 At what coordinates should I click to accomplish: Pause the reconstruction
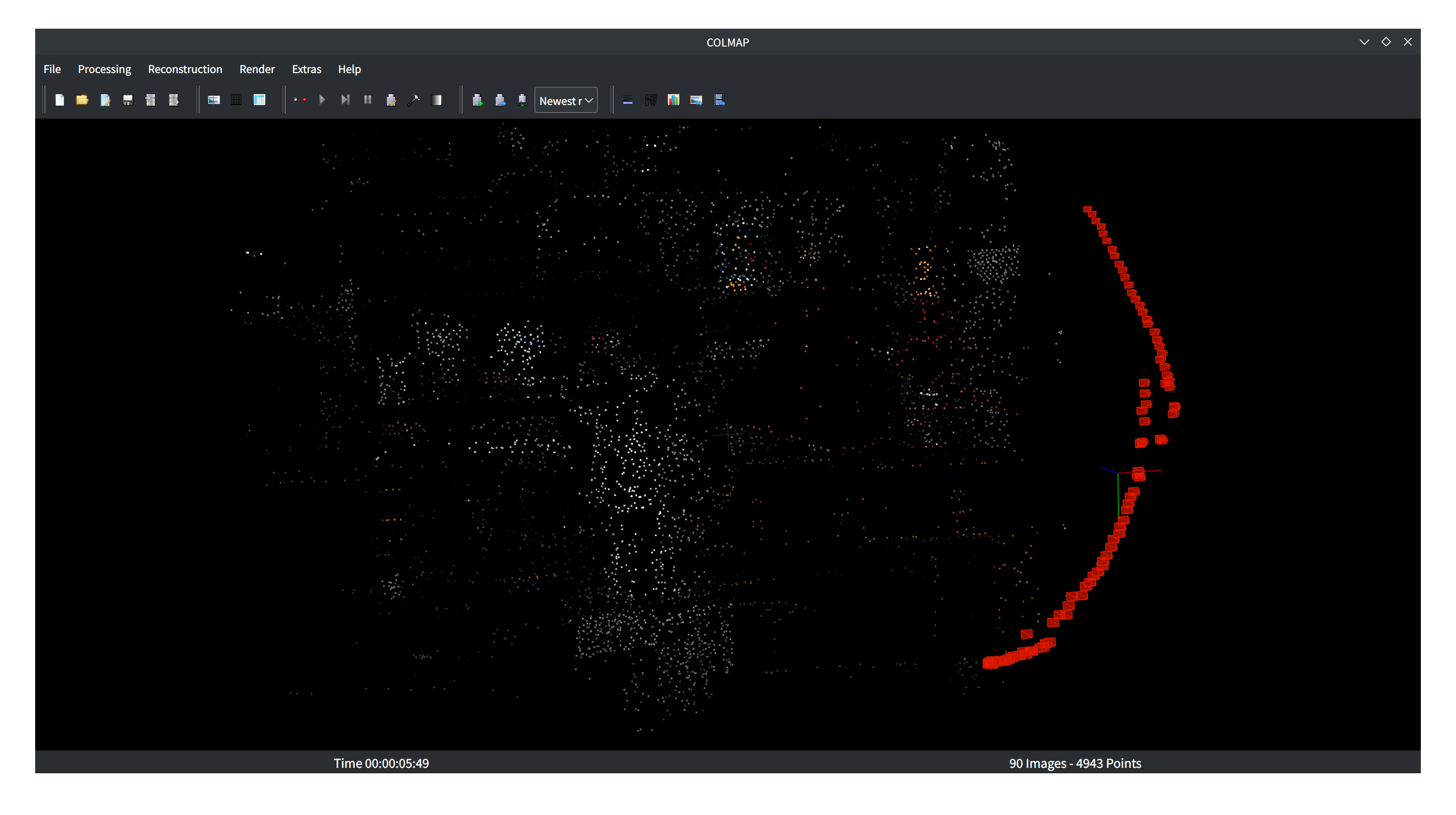tap(368, 100)
